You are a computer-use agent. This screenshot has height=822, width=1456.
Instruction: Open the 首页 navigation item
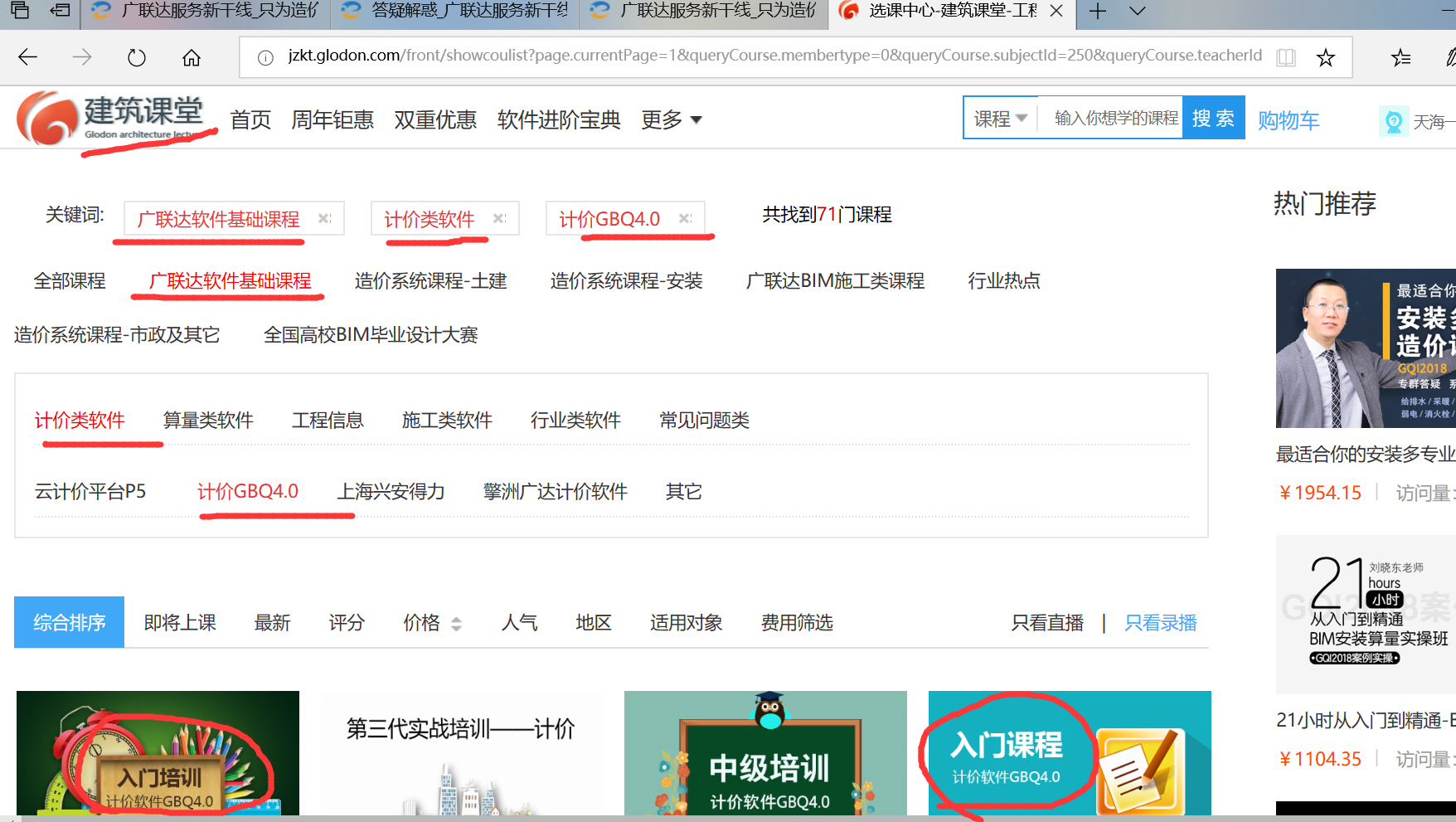click(250, 119)
